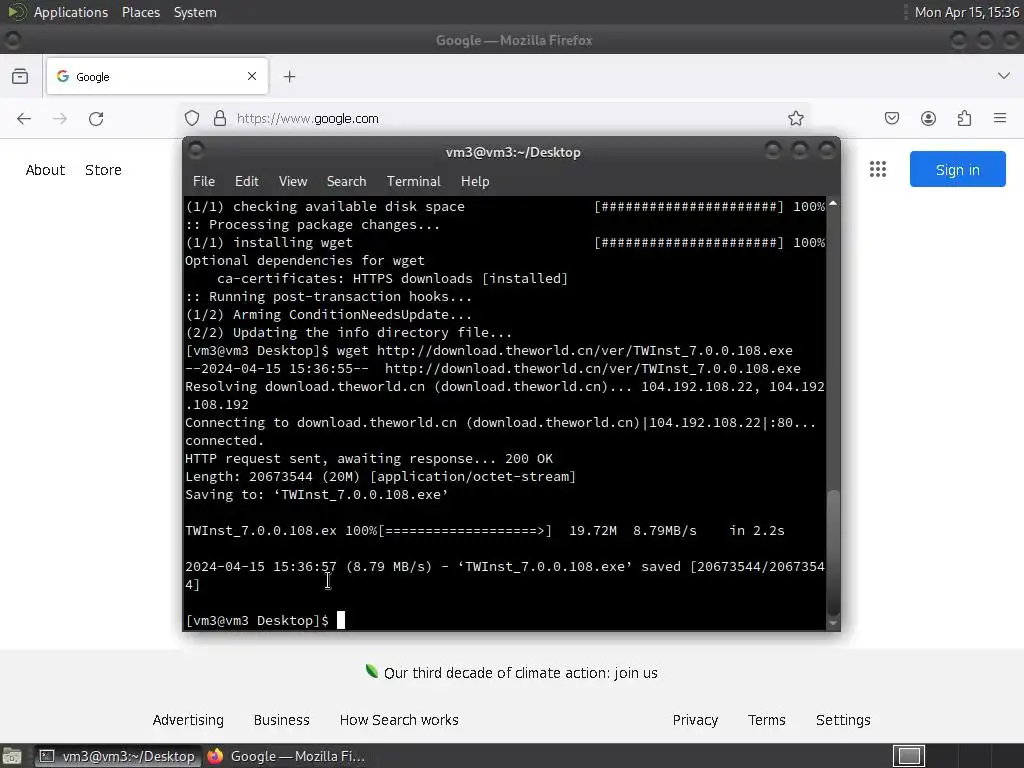Open the terminal File menu
Image resolution: width=1024 pixels, height=768 pixels.
204,181
